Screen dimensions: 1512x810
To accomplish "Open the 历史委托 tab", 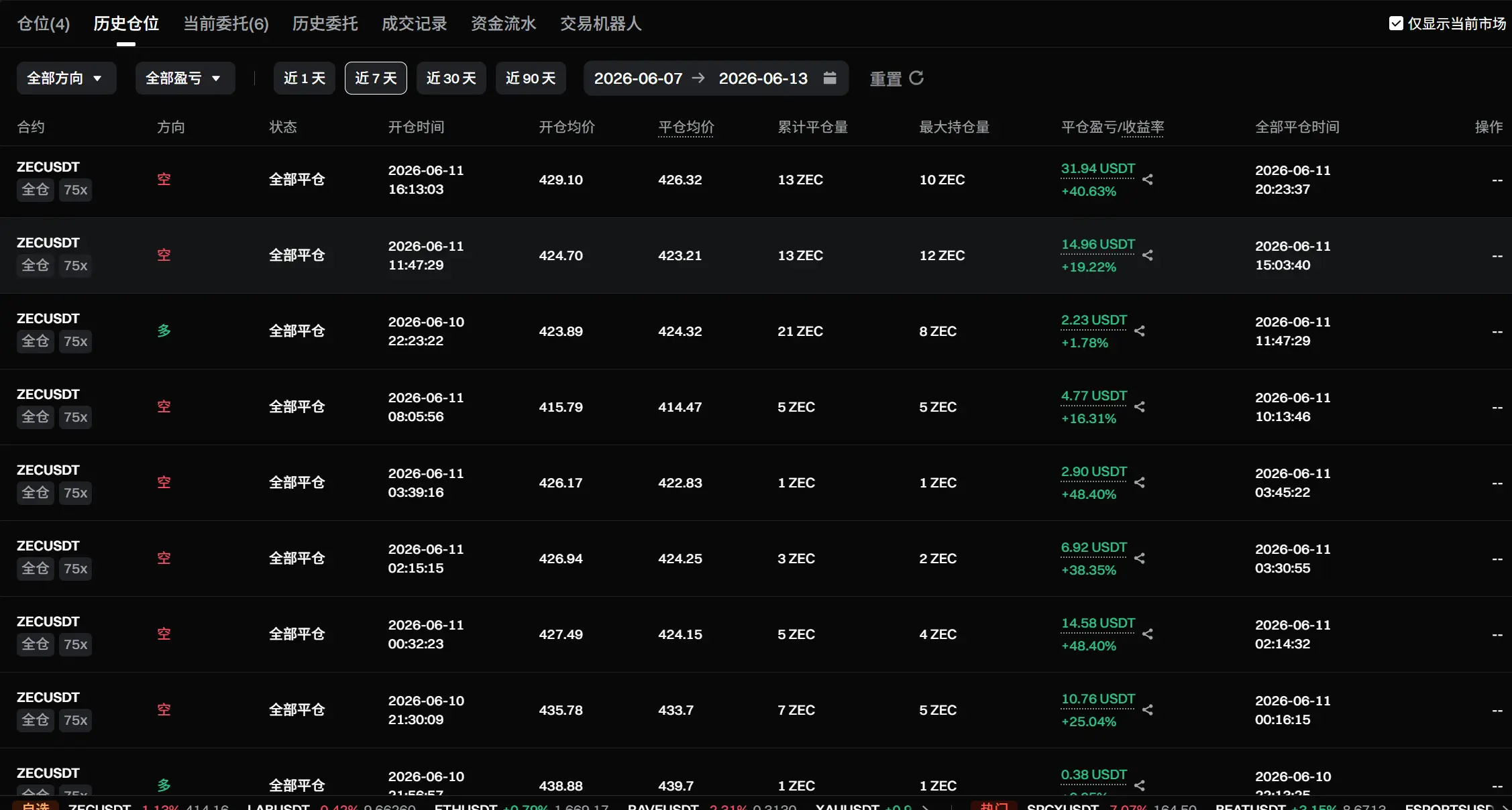I will (325, 23).
